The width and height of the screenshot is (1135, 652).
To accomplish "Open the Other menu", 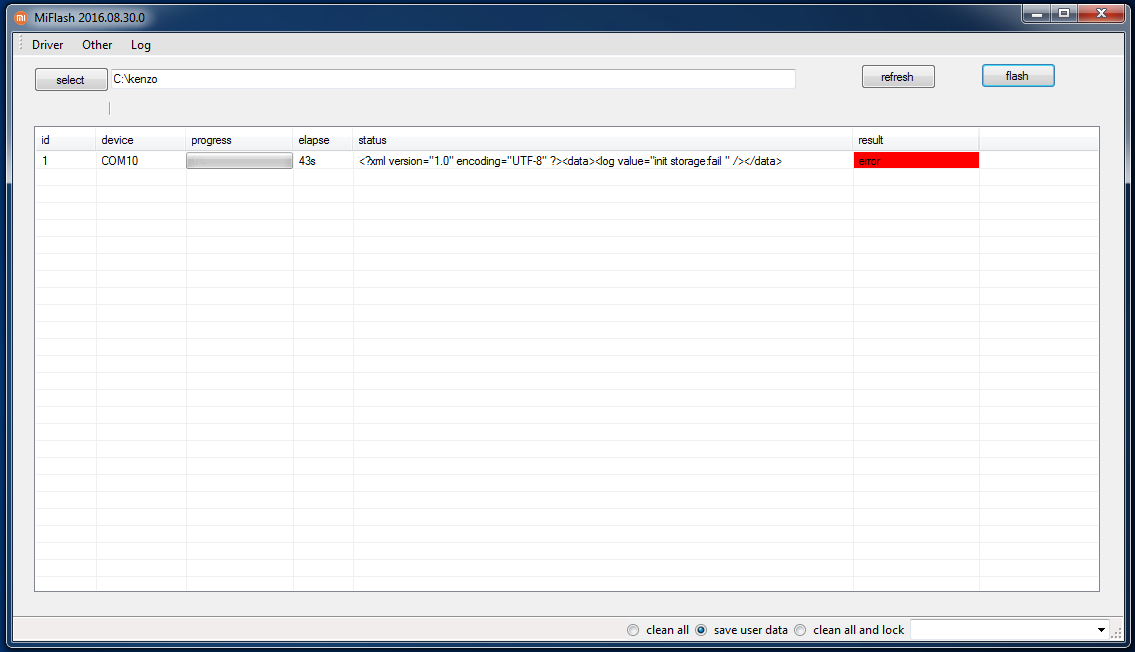I will point(97,45).
